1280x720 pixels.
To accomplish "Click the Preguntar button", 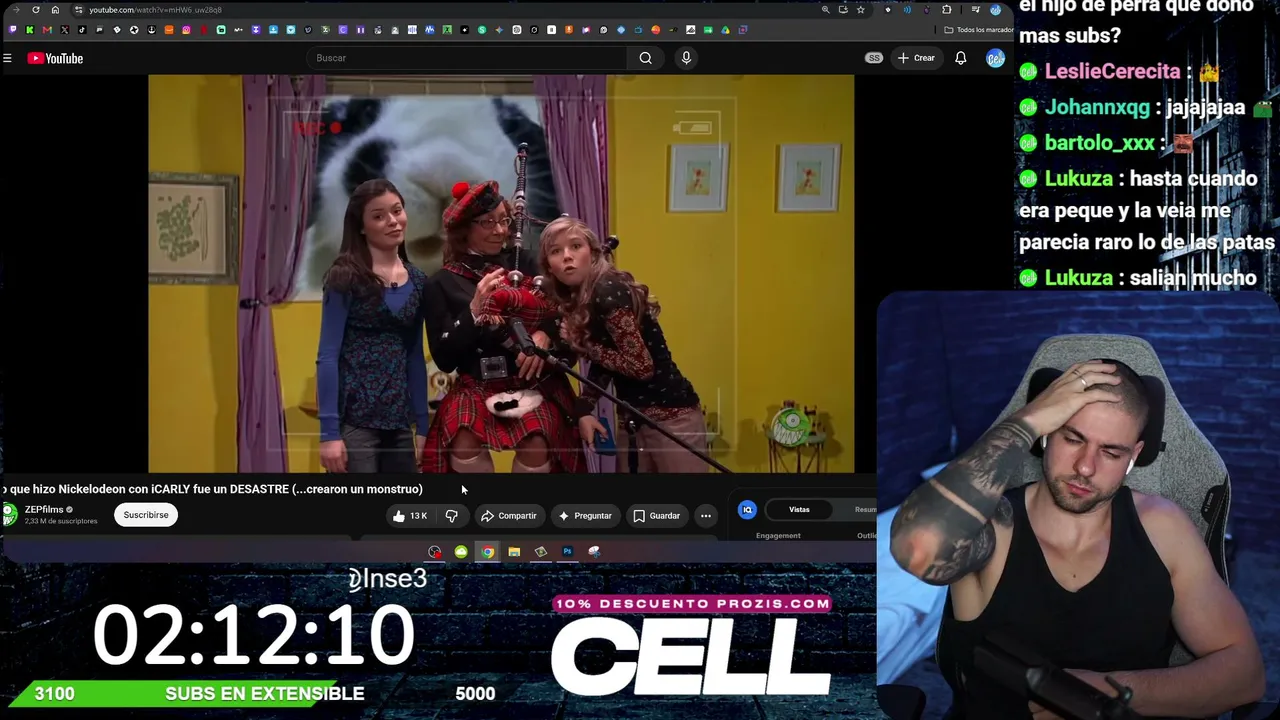I will pyautogui.click(x=585, y=516).
